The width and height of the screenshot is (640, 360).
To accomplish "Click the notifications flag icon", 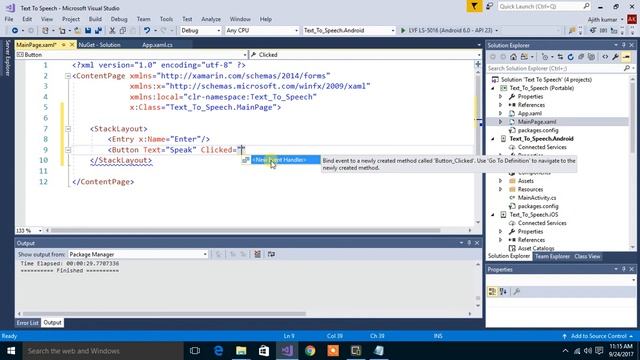I will (474, 6).
